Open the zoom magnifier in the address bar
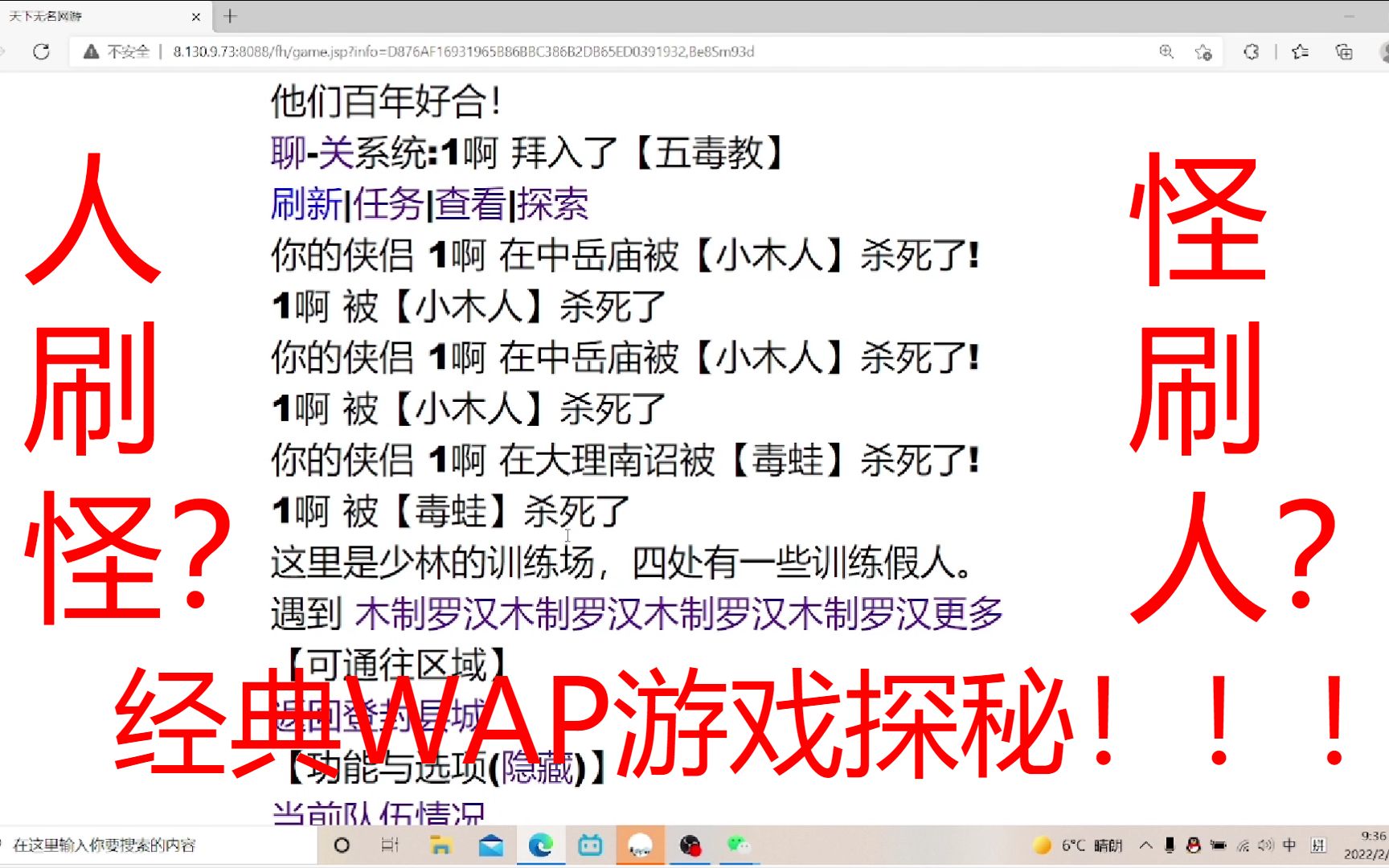This screenshot has height=868, width=1389. coord(1166,52)
